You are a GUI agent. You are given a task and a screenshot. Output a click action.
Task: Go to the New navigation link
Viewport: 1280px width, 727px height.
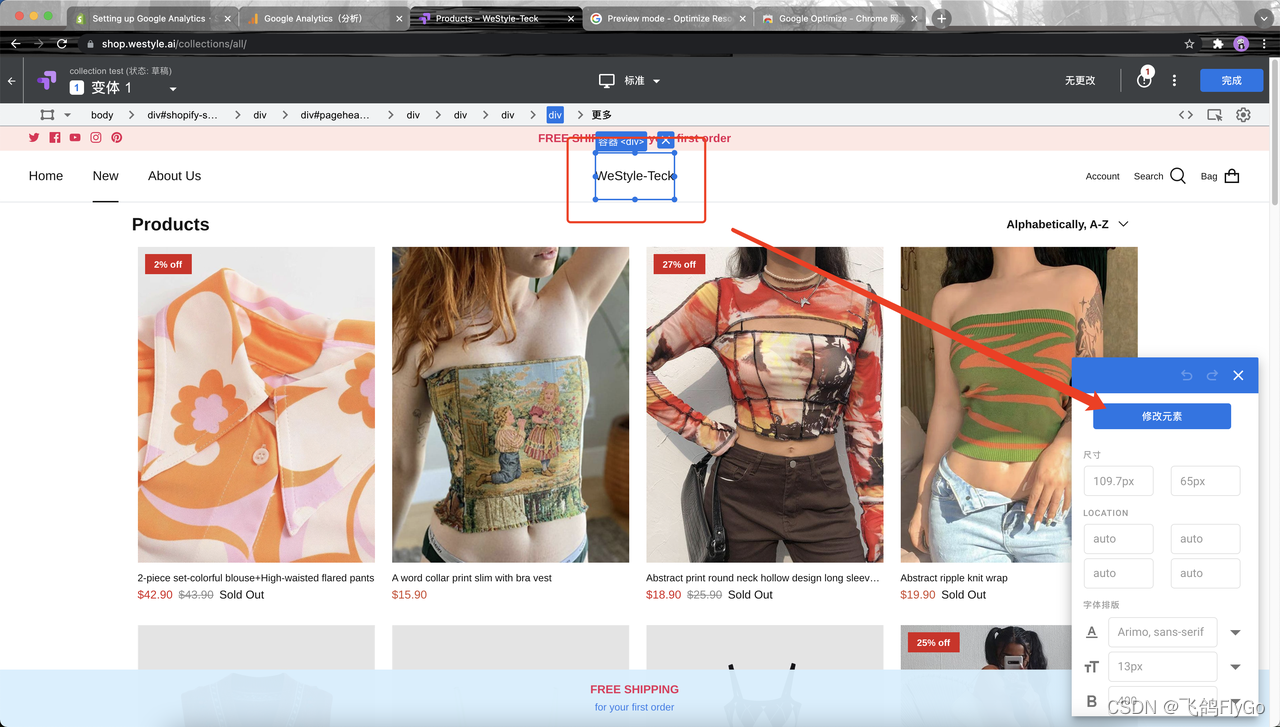[105, 176]
